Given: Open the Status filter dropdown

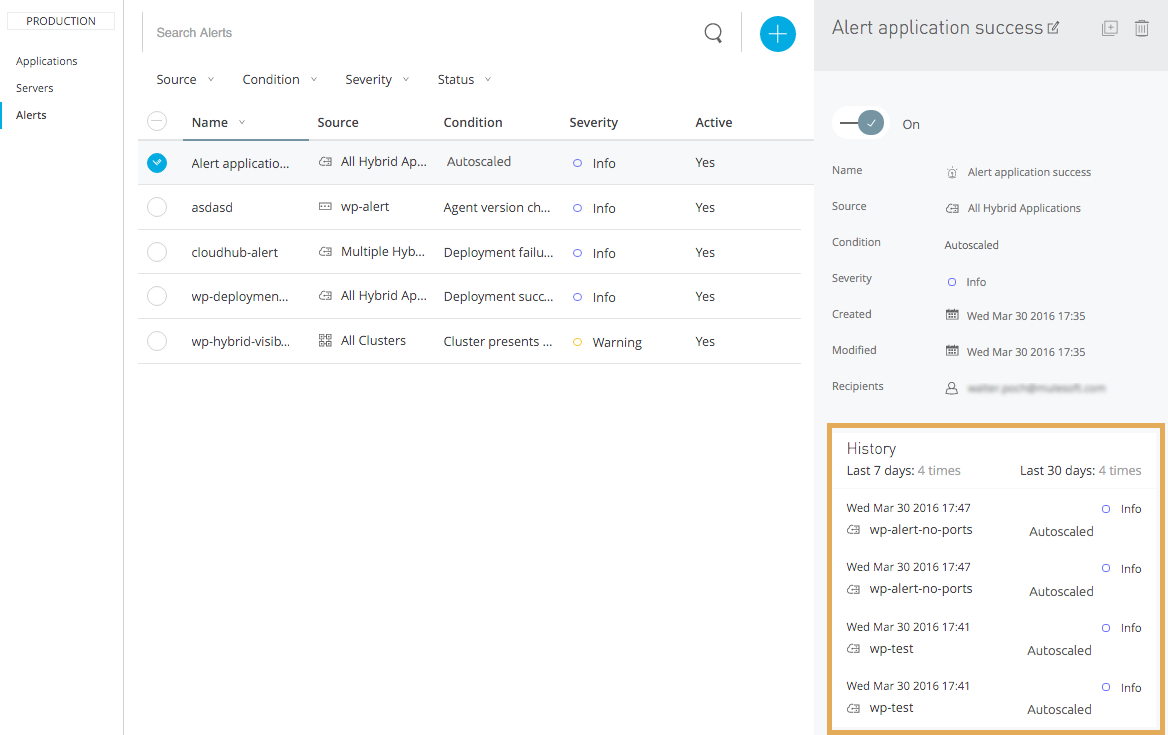Looking at the screenshot, I should click(464, 80).
